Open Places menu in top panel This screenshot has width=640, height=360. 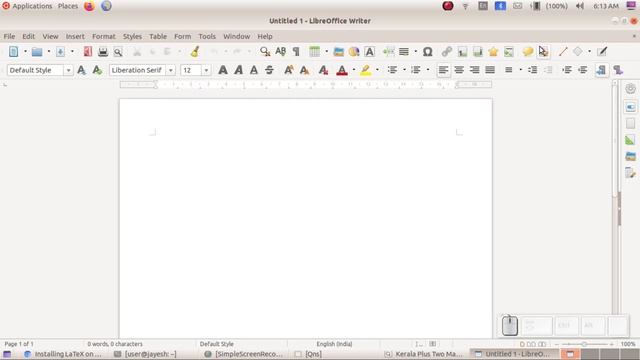pyautogui.click(x=68, y=6)
